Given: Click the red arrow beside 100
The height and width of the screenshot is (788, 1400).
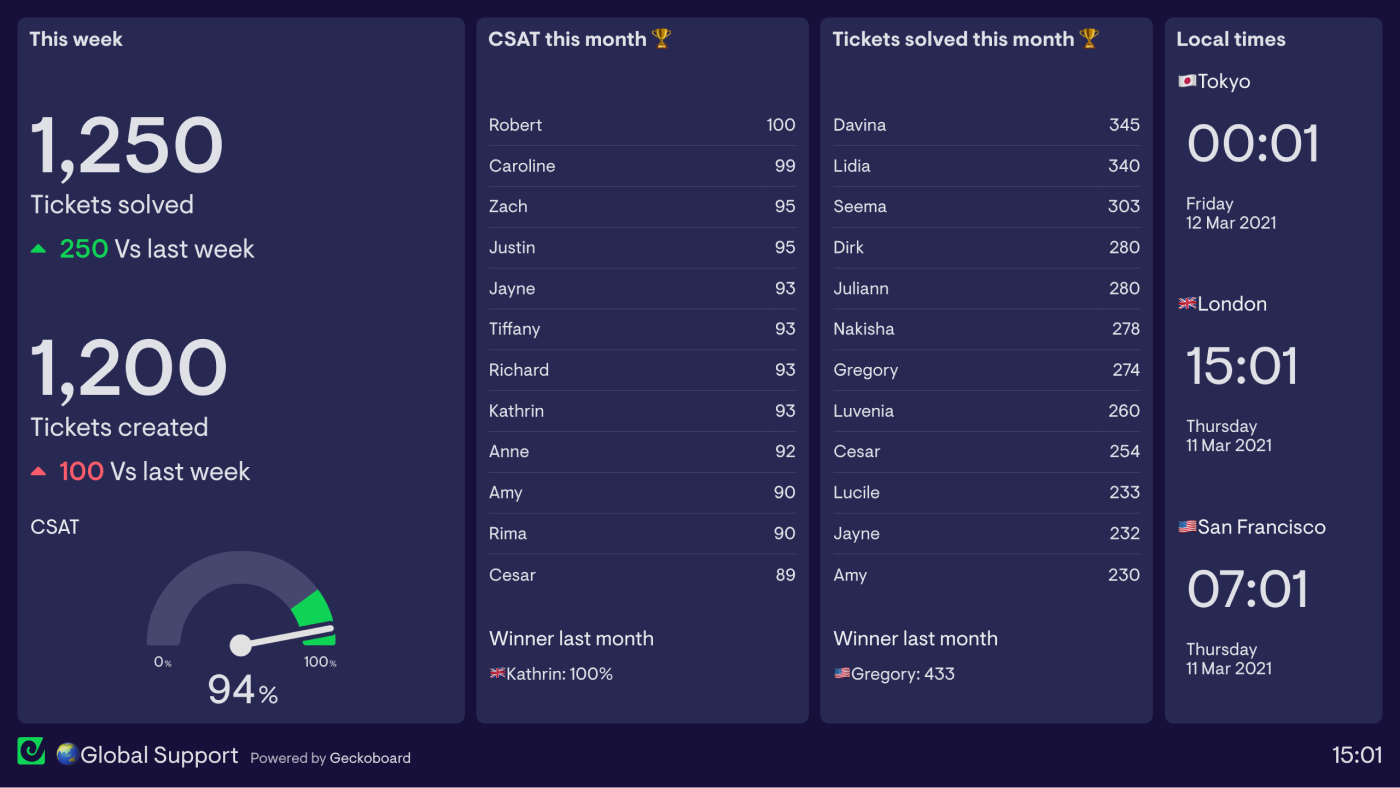Looking at the screenshot, I should point(41,470).
